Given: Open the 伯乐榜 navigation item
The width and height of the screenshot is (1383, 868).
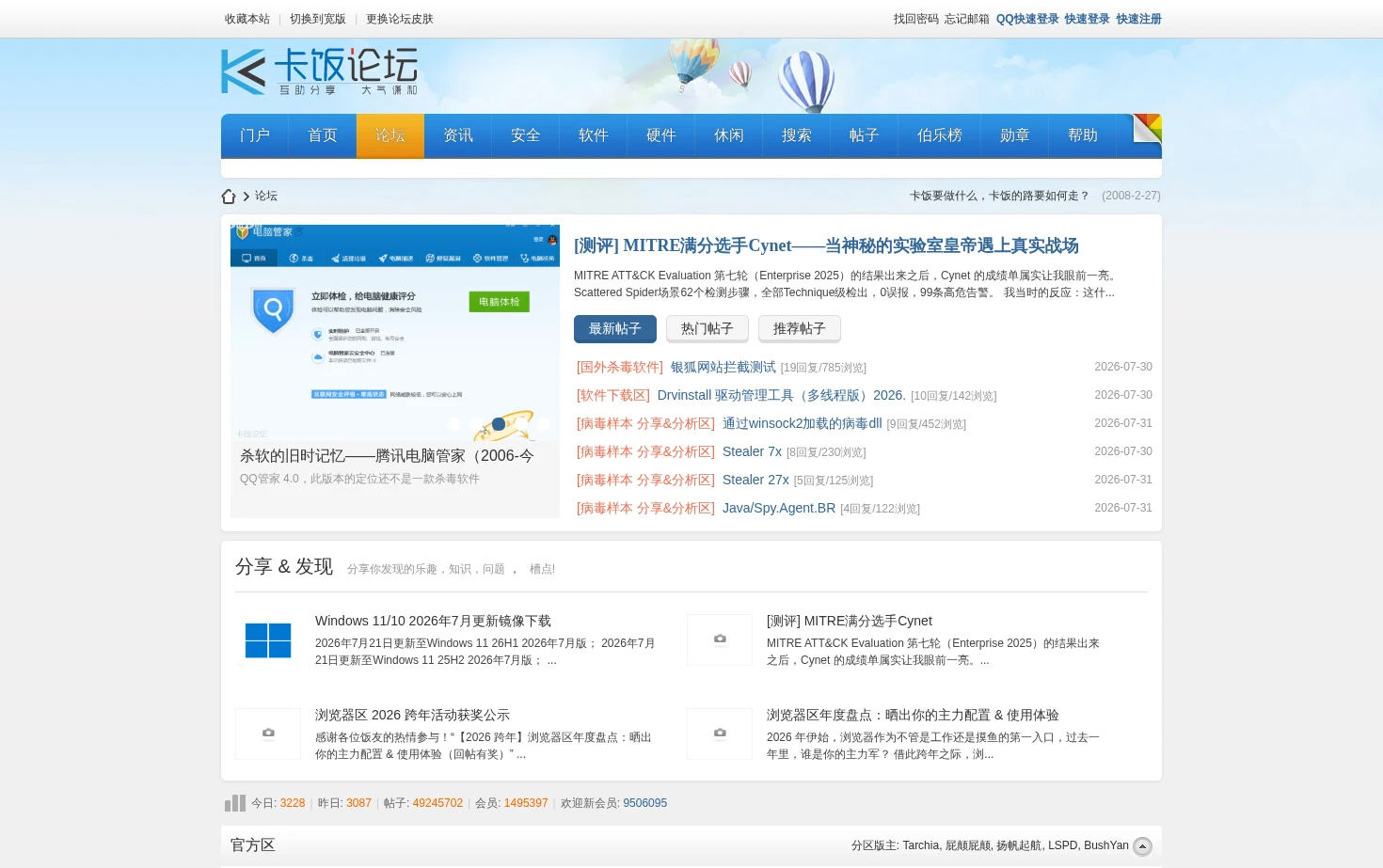Looking at the screenshot, I should click(x=940, y=135).
